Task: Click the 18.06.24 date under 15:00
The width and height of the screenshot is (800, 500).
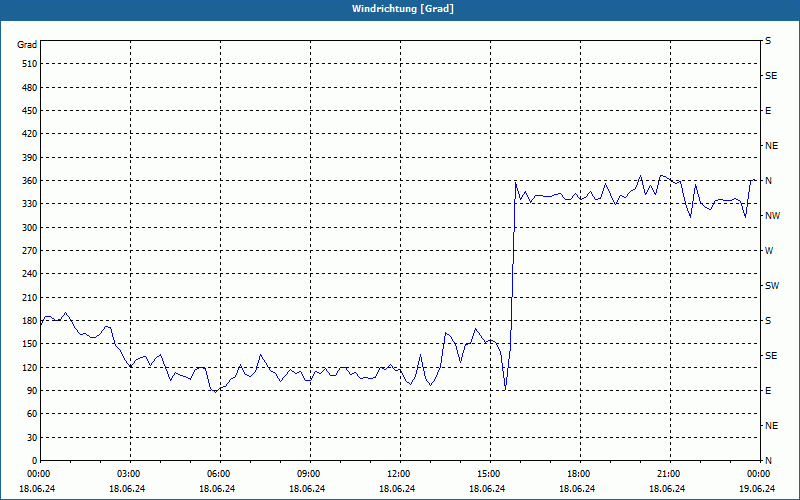Action: (x=487, y=488)
